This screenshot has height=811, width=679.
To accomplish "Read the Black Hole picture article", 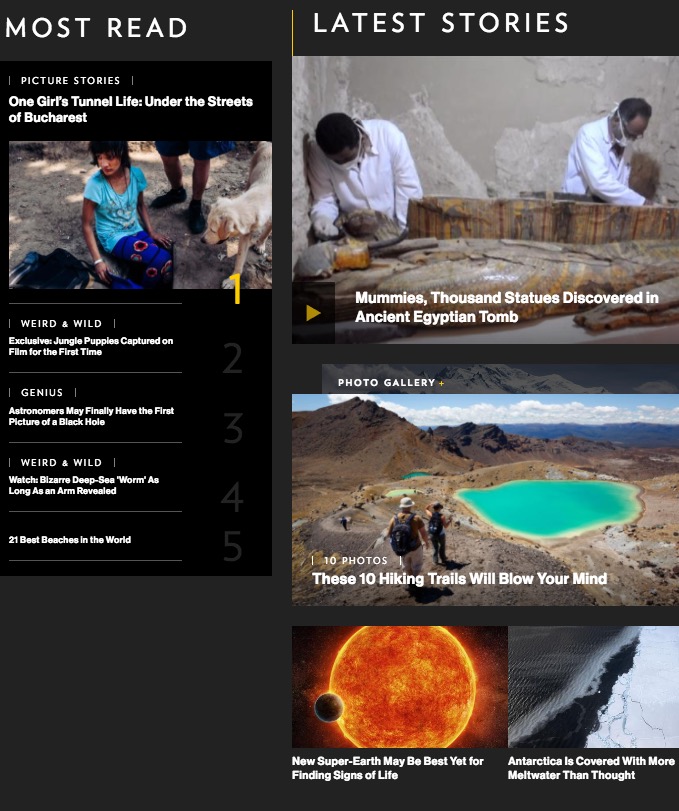I will click(92, 416).
